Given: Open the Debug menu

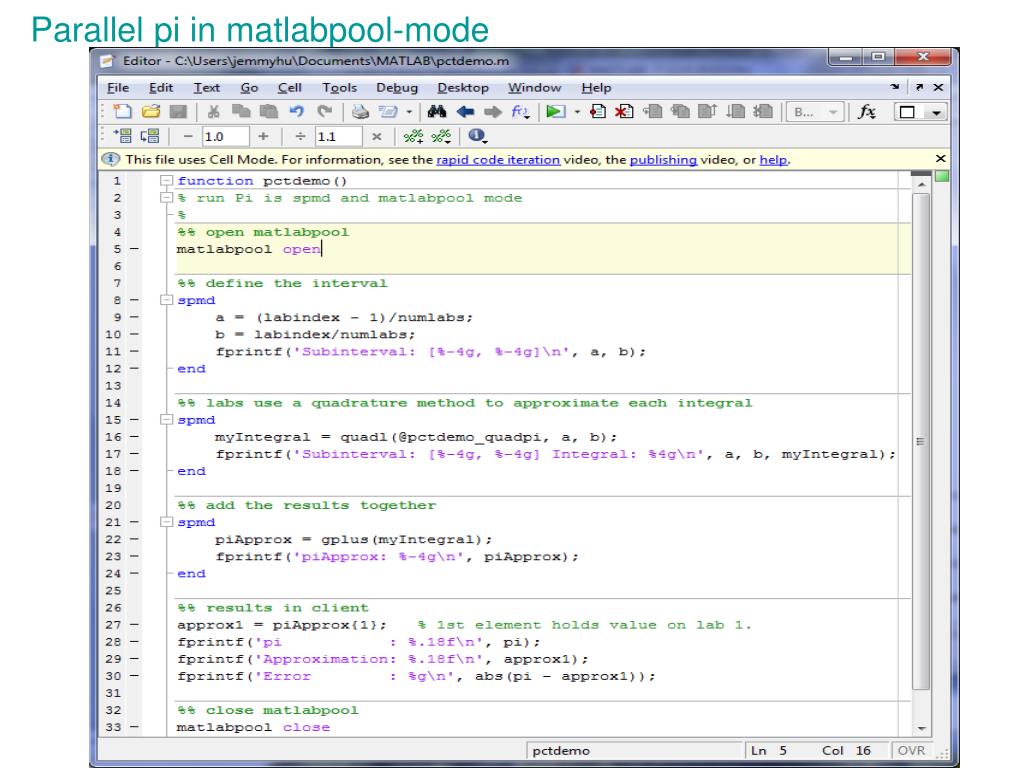Looking at the screenshot, I should (397, 88).
